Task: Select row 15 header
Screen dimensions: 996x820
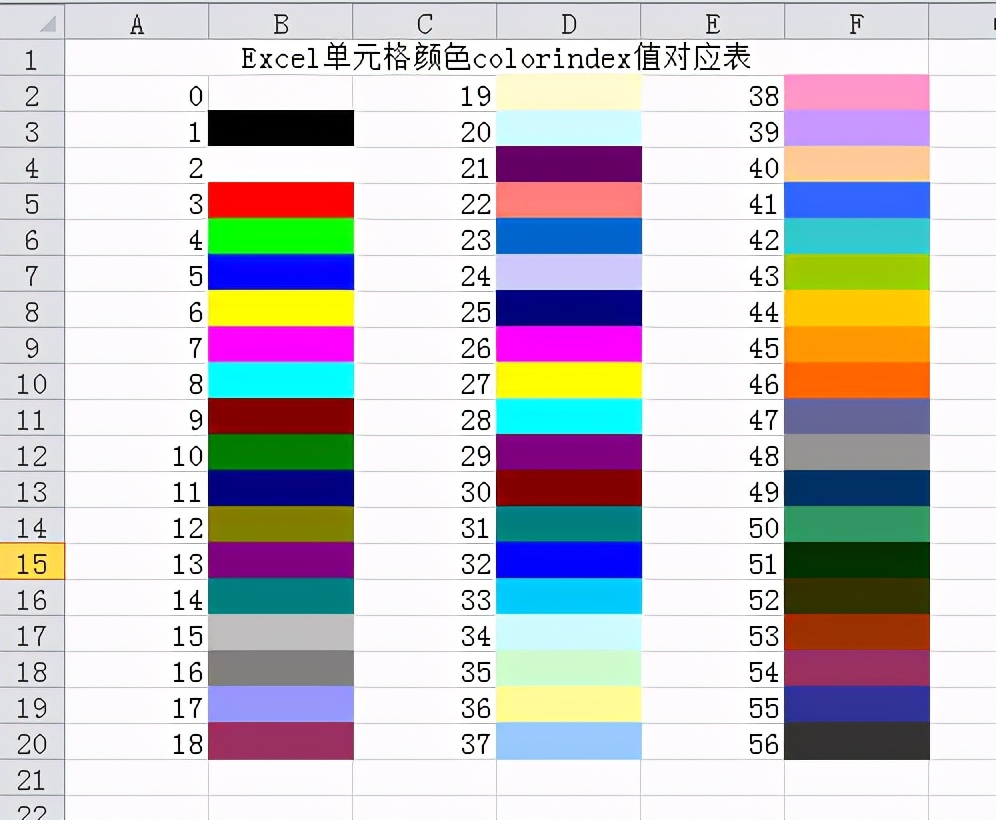Action: click(x=32, y=561)
